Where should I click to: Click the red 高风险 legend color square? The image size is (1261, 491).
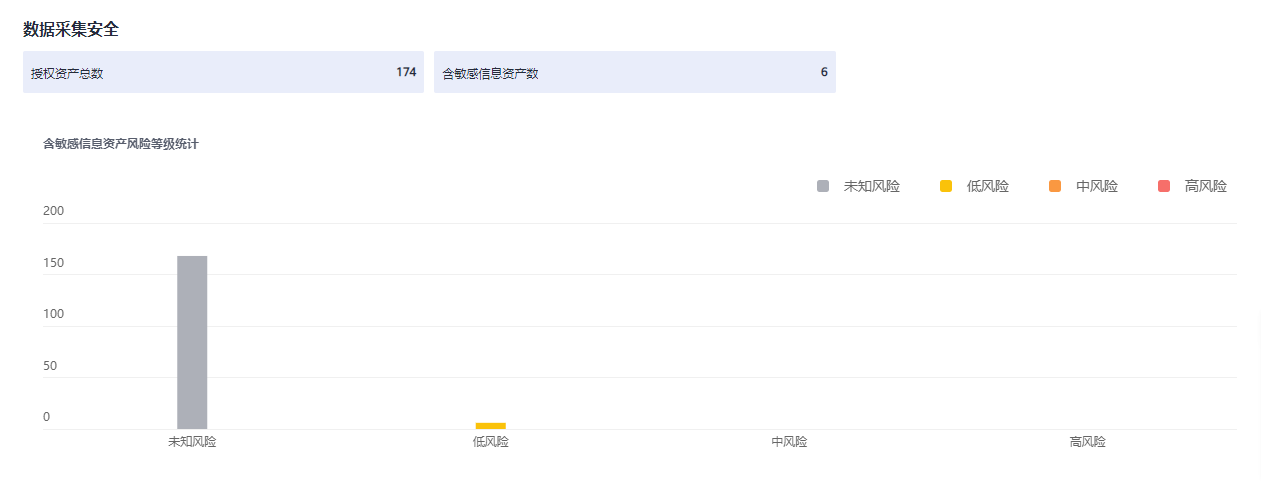pos(1163,186)
